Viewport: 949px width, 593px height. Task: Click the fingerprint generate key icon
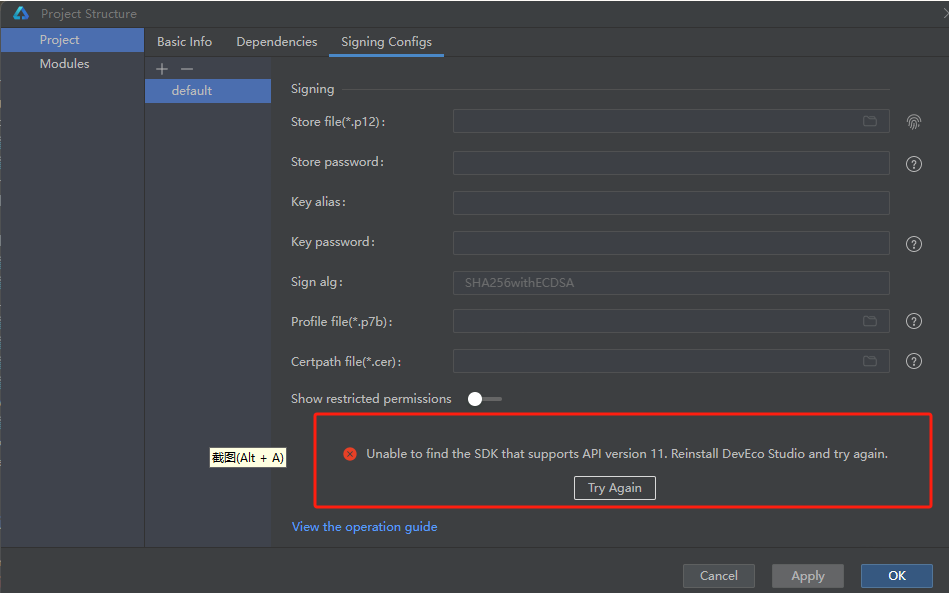(x=913, y=122)
